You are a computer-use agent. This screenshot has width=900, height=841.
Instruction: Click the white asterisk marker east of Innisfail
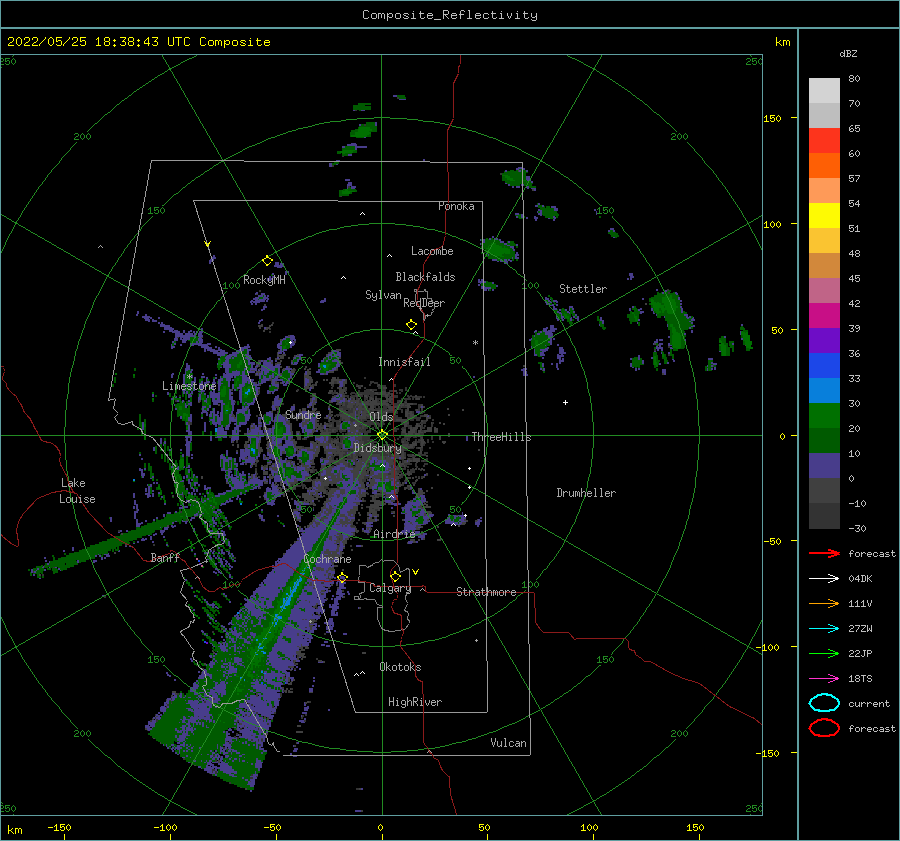475,343
